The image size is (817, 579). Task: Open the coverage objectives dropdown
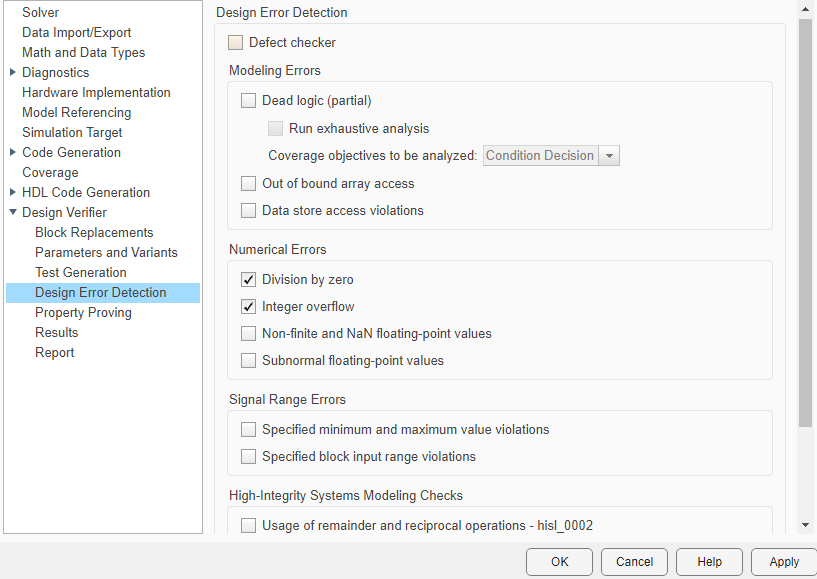(610, 155)
